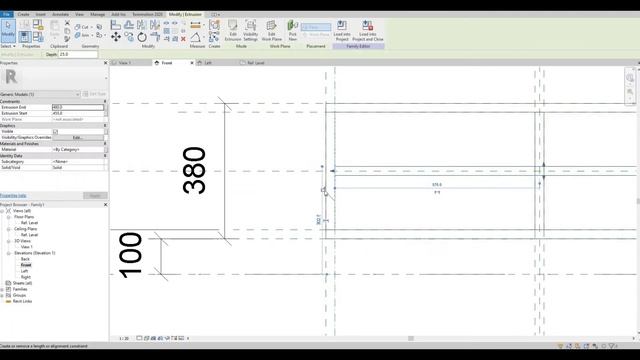Image resolution: width=640 pixels, height=360 pixels.
Task: Click the Mirror - Pick Axis icon
Action: [142, 25]
